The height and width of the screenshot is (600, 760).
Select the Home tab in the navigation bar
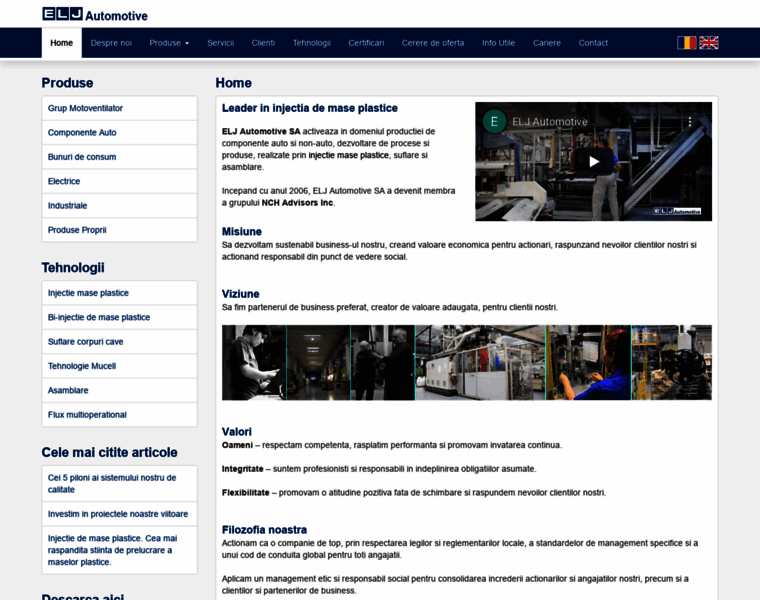[62, 43]
